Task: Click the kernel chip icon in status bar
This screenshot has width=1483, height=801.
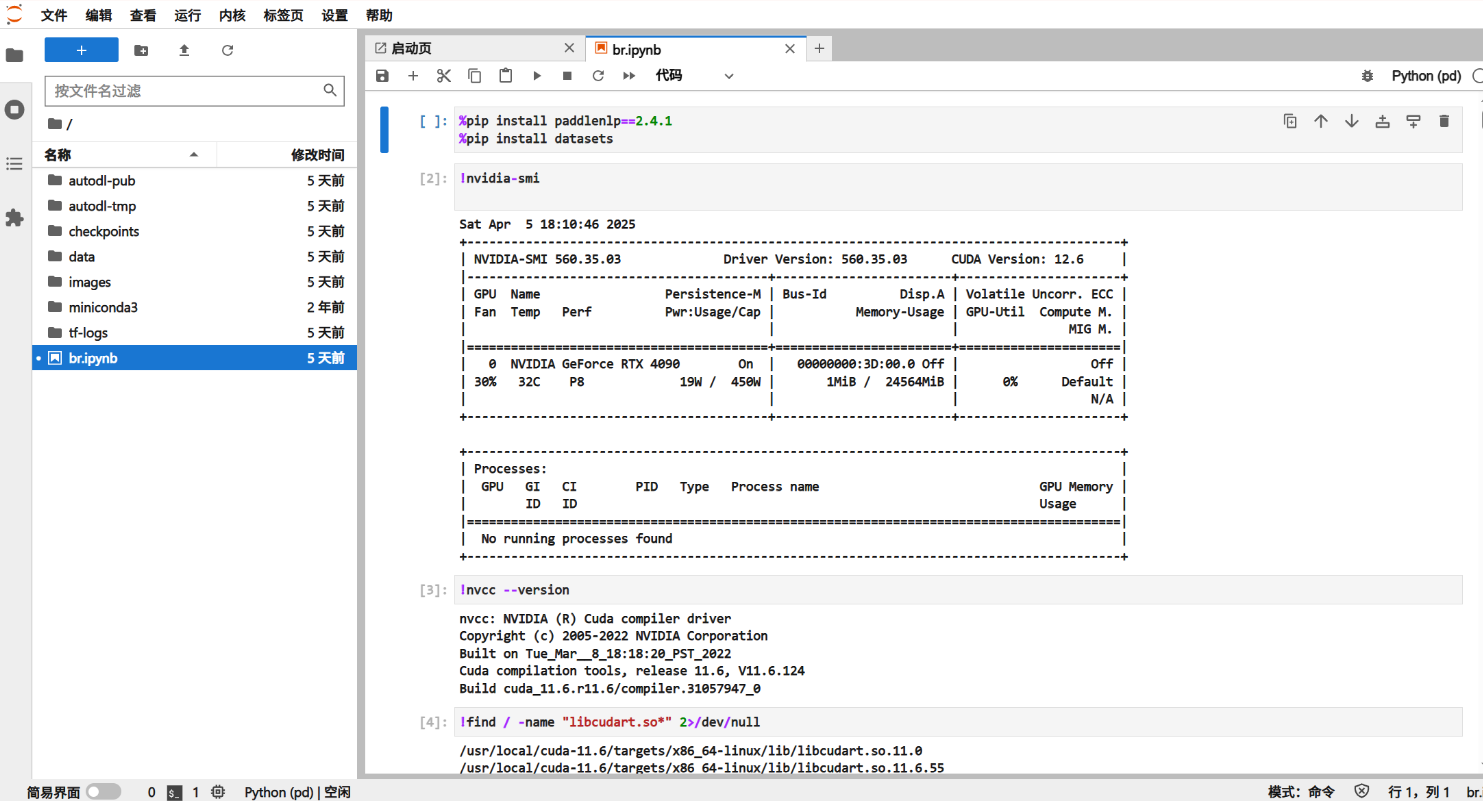Action: point(219,792)
